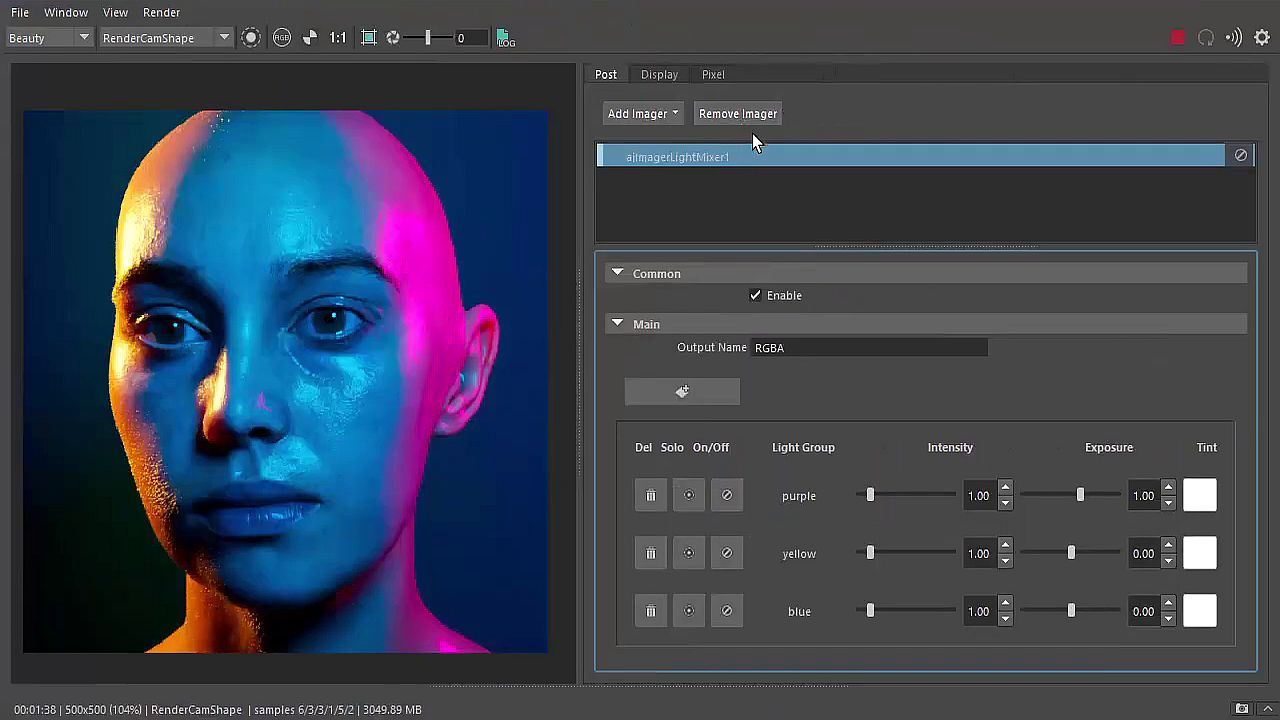Open the Add Imager menu button

643,114
